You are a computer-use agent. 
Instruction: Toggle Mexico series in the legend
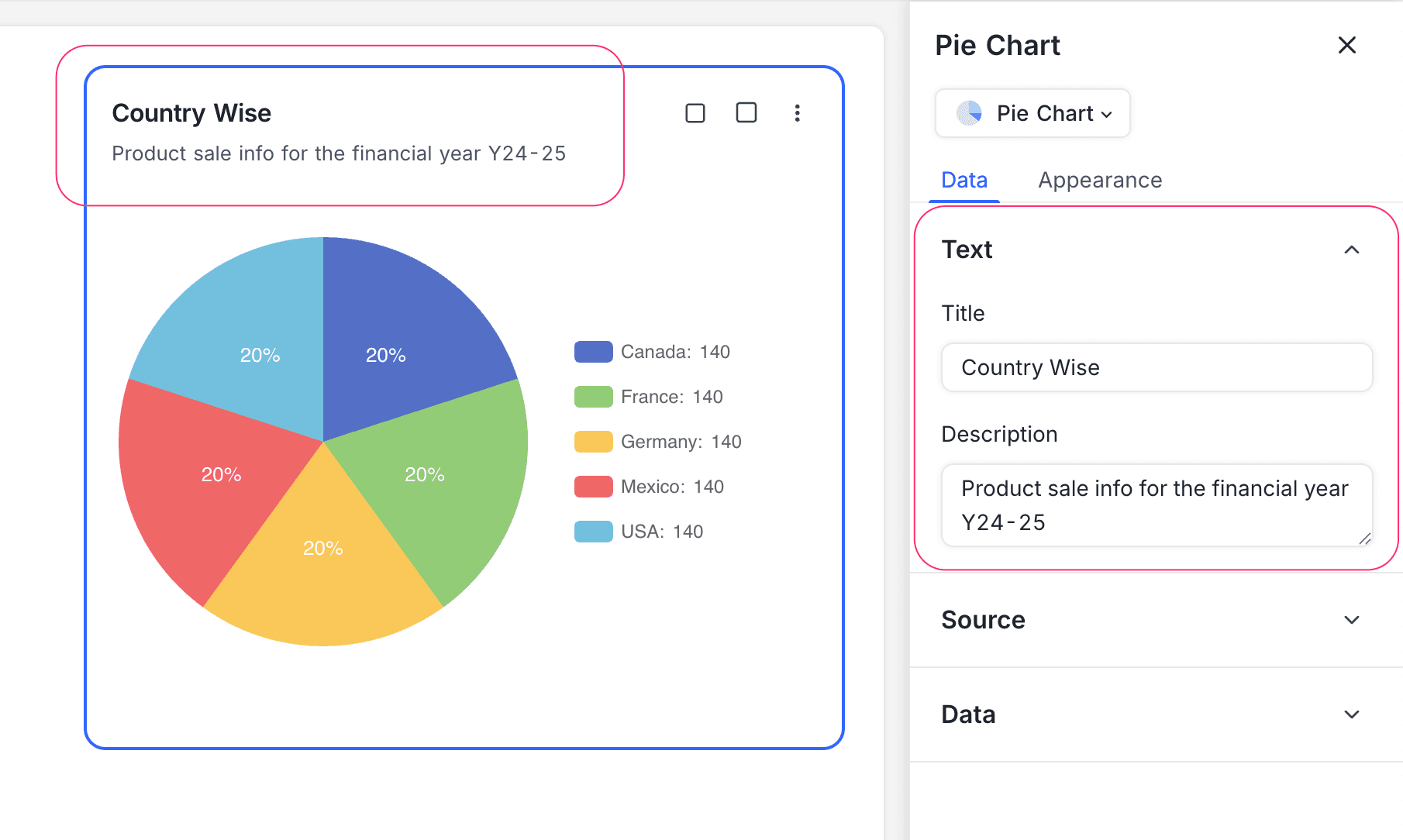click(650, 487)
